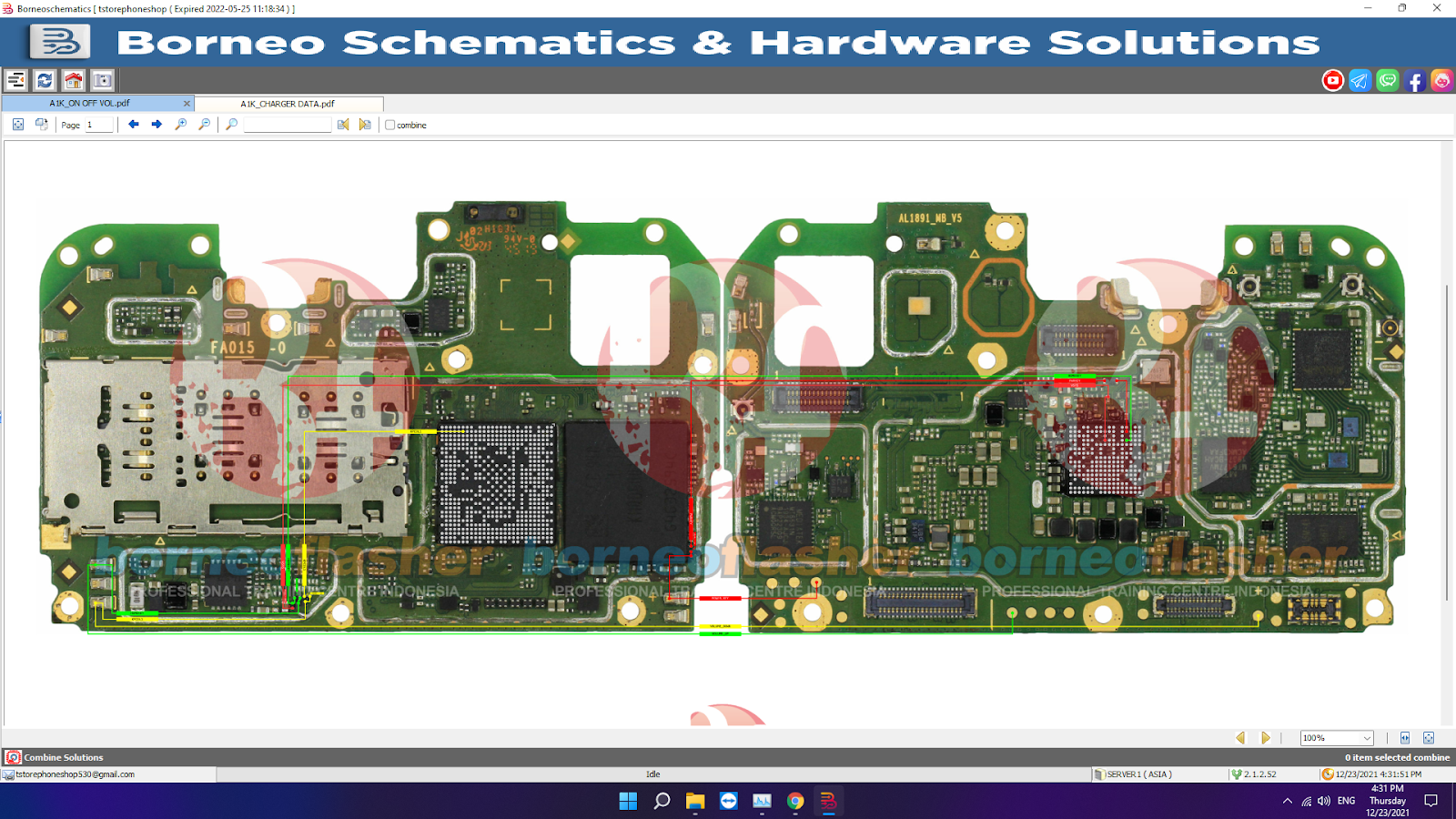Click the fit width icon at bottom right
Screen dimensions: 1456x819
[1405, 738]
